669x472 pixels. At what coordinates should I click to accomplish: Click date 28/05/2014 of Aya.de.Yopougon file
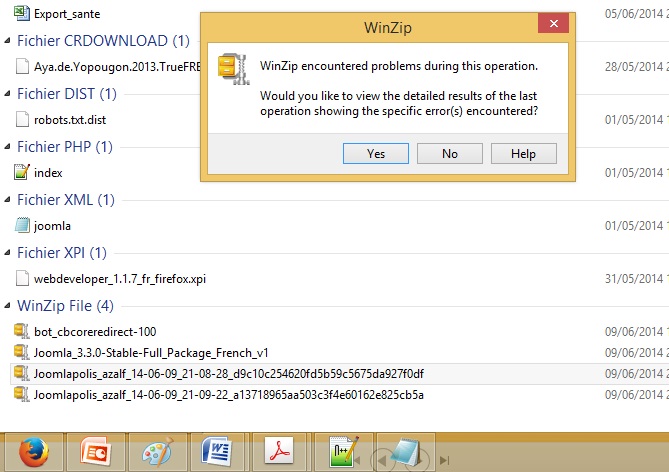pyautogui.click(x=634, y=67)
